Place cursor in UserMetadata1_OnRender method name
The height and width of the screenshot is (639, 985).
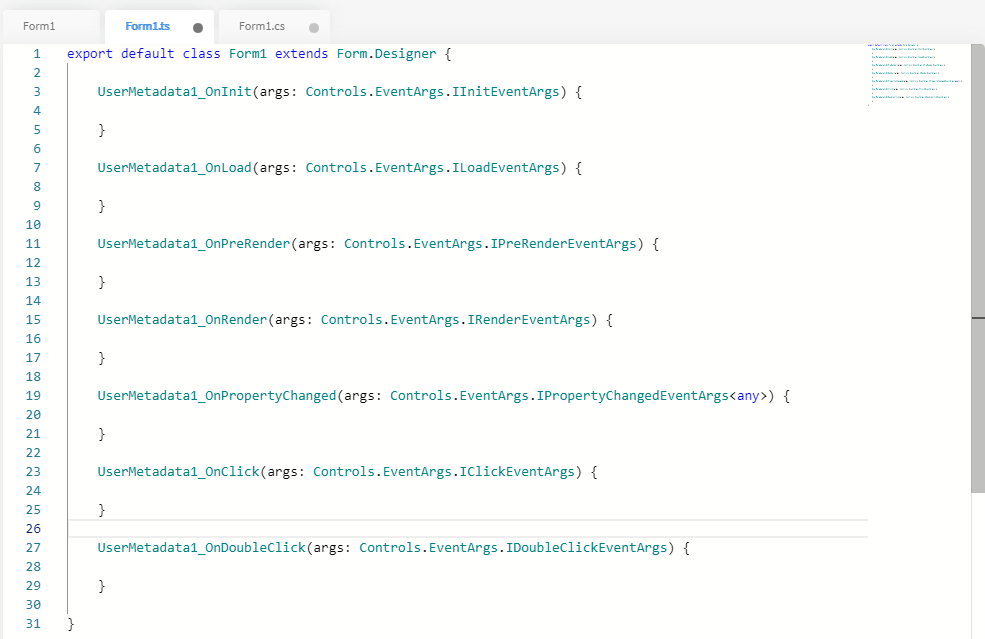(x=182, y=320)
